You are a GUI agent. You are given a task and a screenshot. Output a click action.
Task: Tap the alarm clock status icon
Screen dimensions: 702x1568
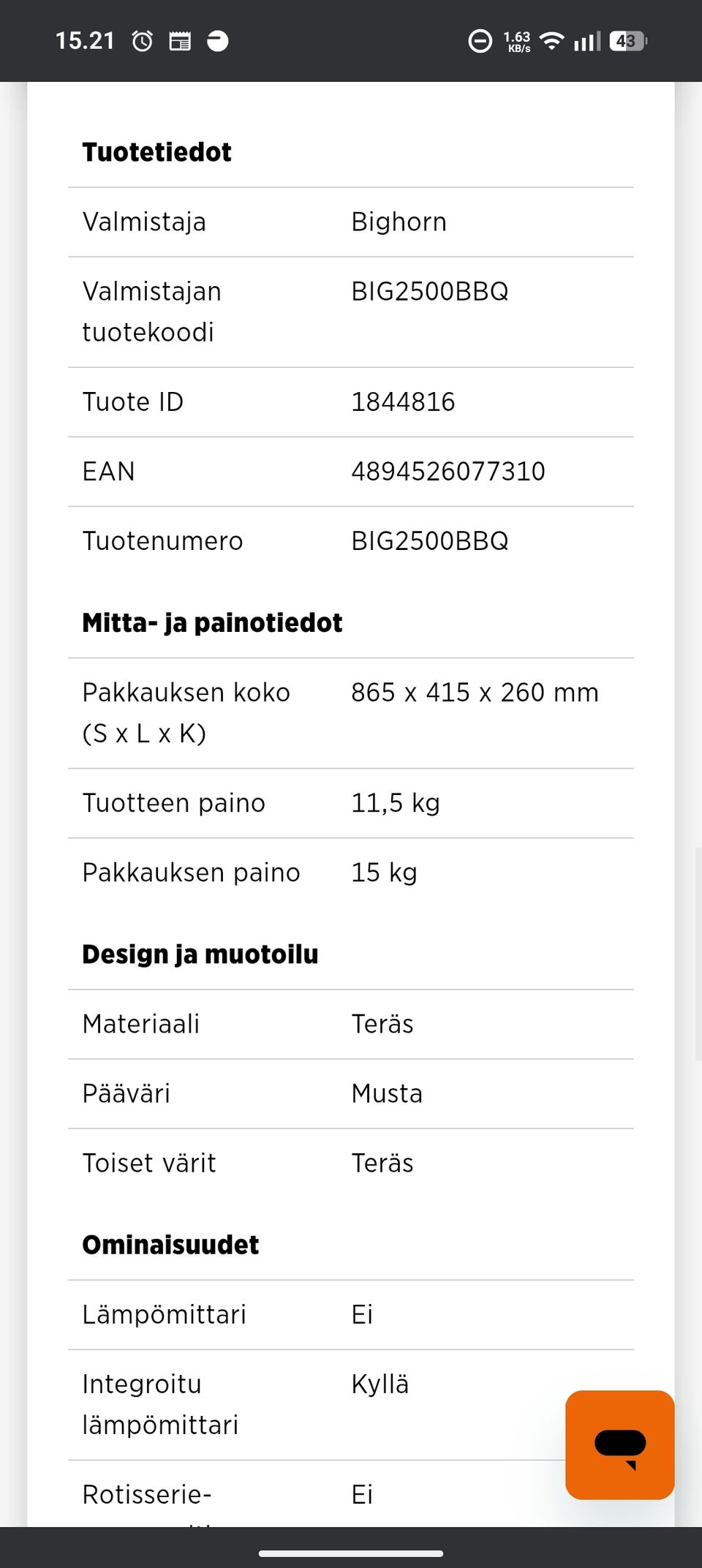click(143, 41)
